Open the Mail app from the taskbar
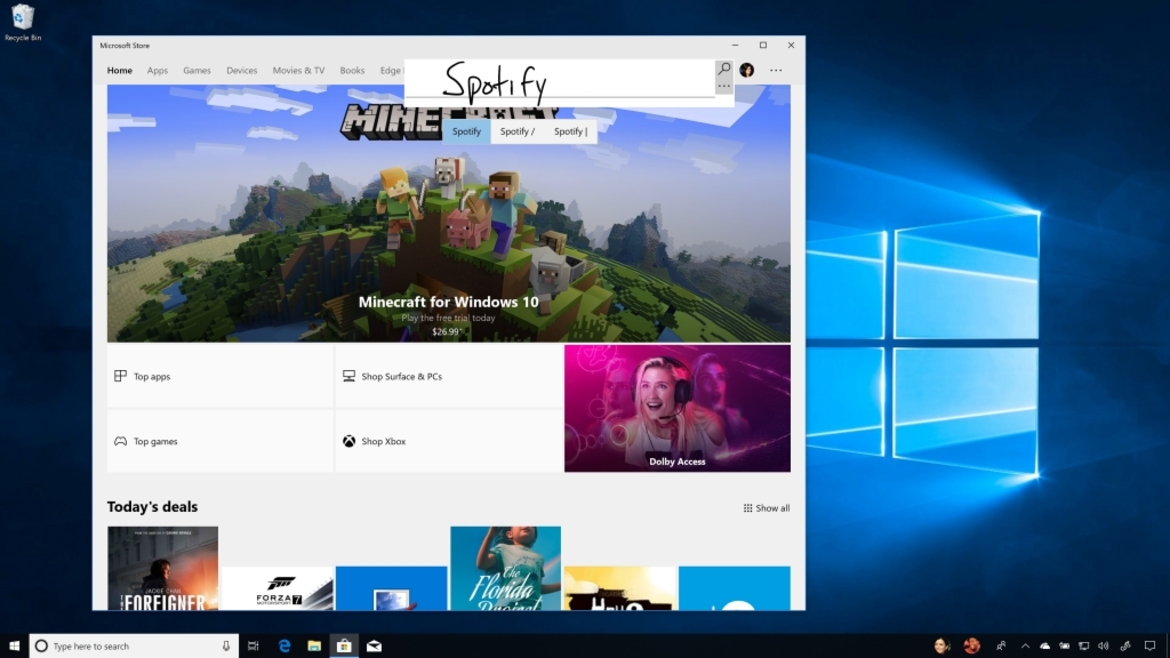The image size is (1170, 658). click(x=374, y=646)
